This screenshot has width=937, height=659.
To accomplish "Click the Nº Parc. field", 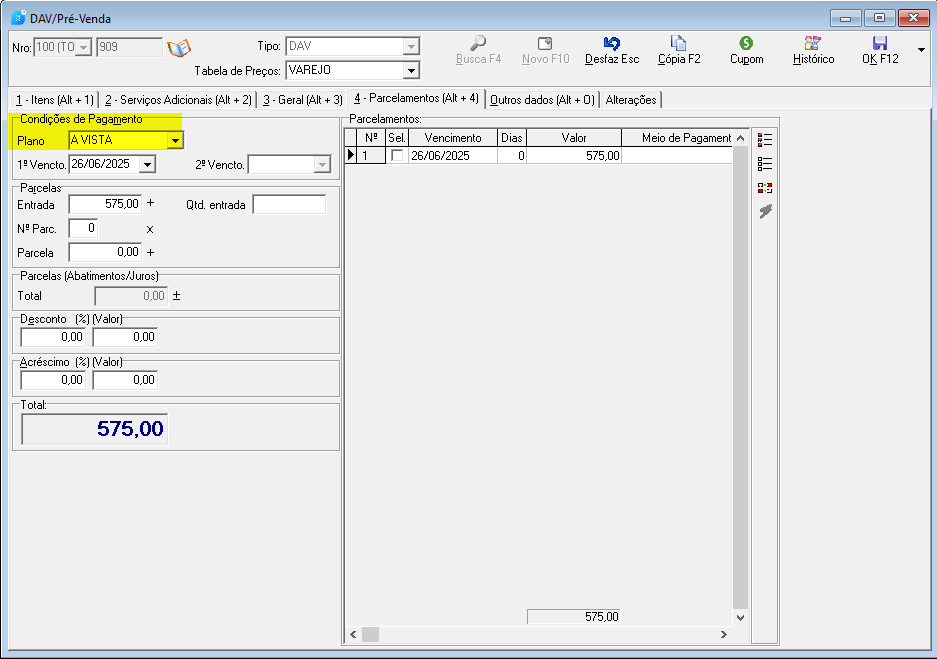I will click(83, 228).
